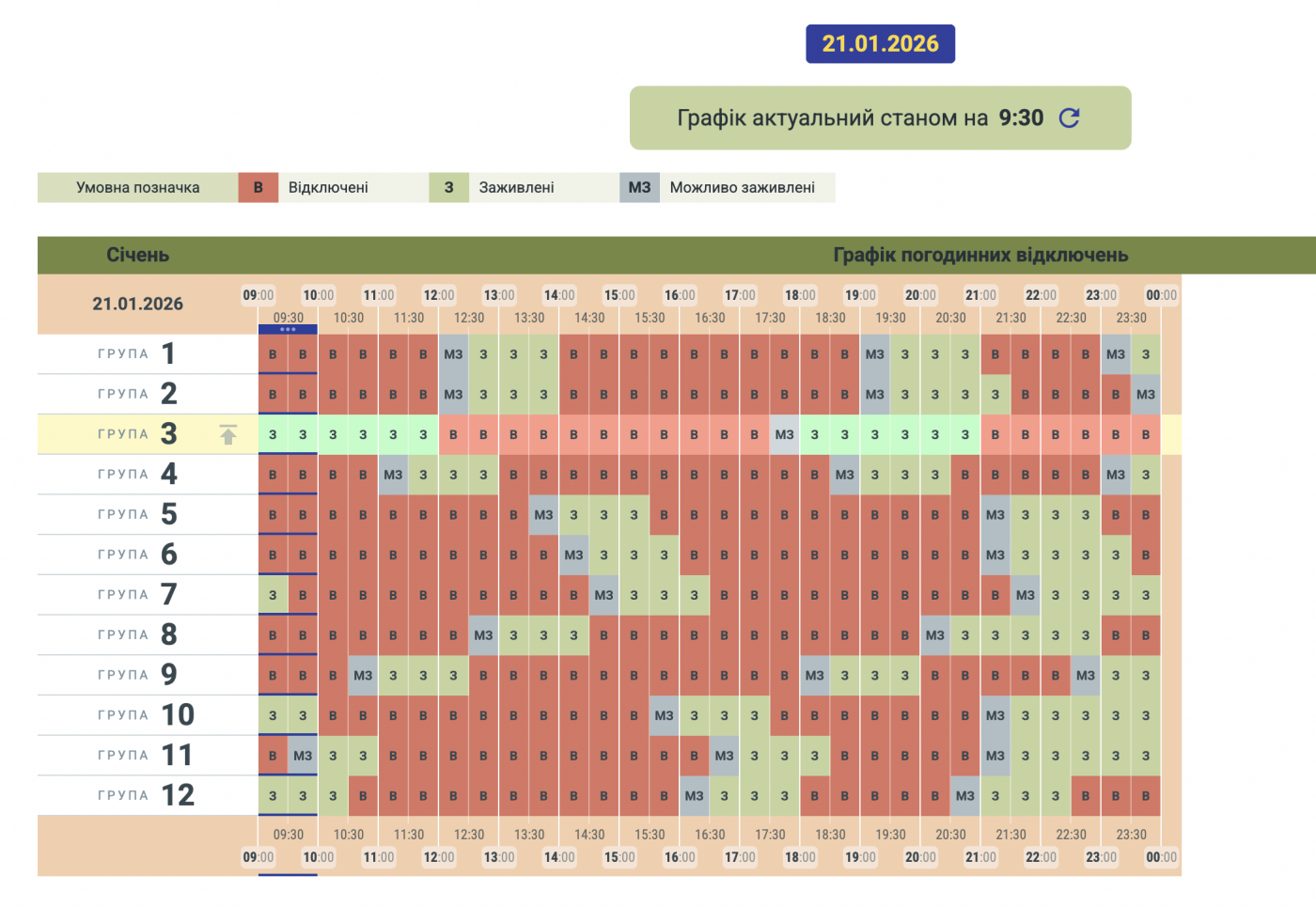Select the Група 5 row label
The height and width of the screenshot is (907, 1316).
[x=138, y=514]
